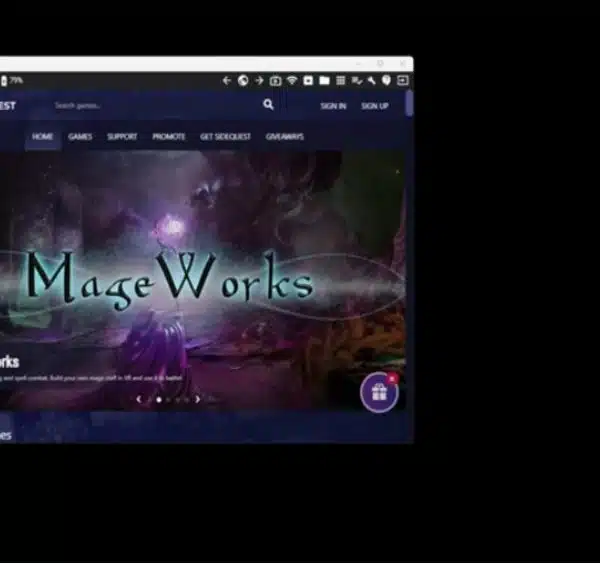The image size is (600, 564).
Task: Click the page vertical scrollbar thumb
Action: [409, 103]
